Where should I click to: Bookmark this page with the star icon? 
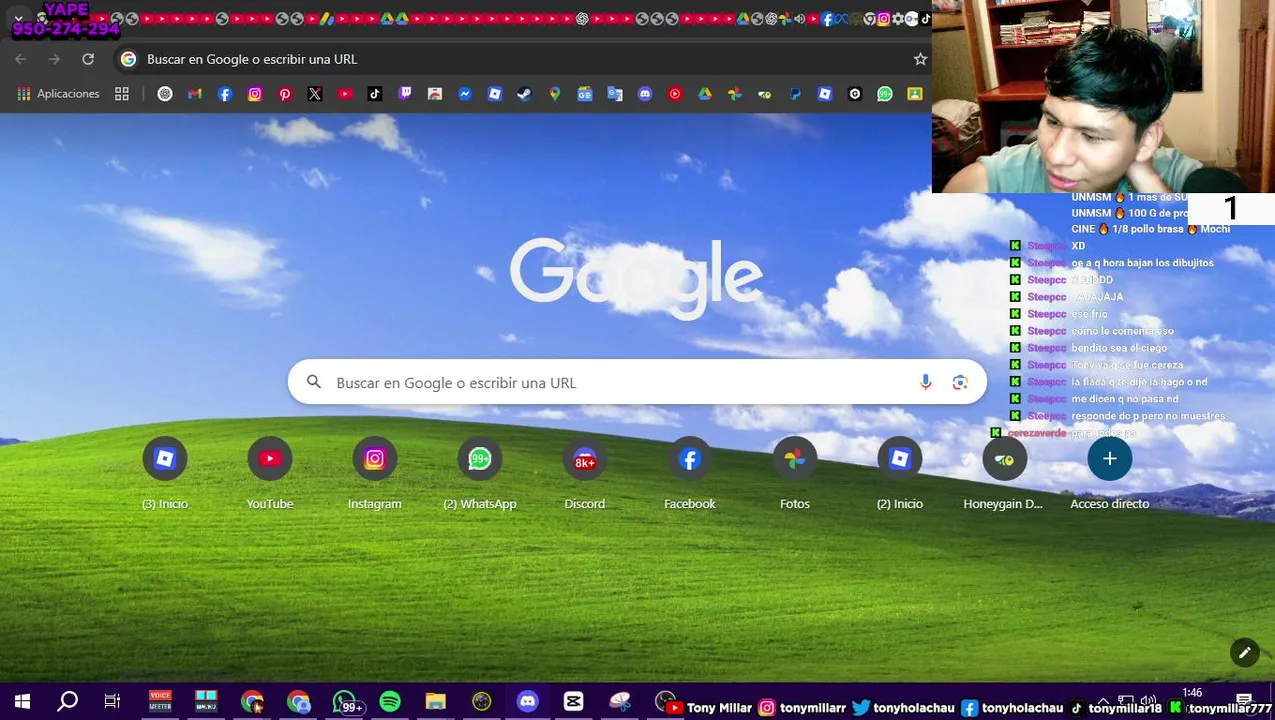coord(920,59)
